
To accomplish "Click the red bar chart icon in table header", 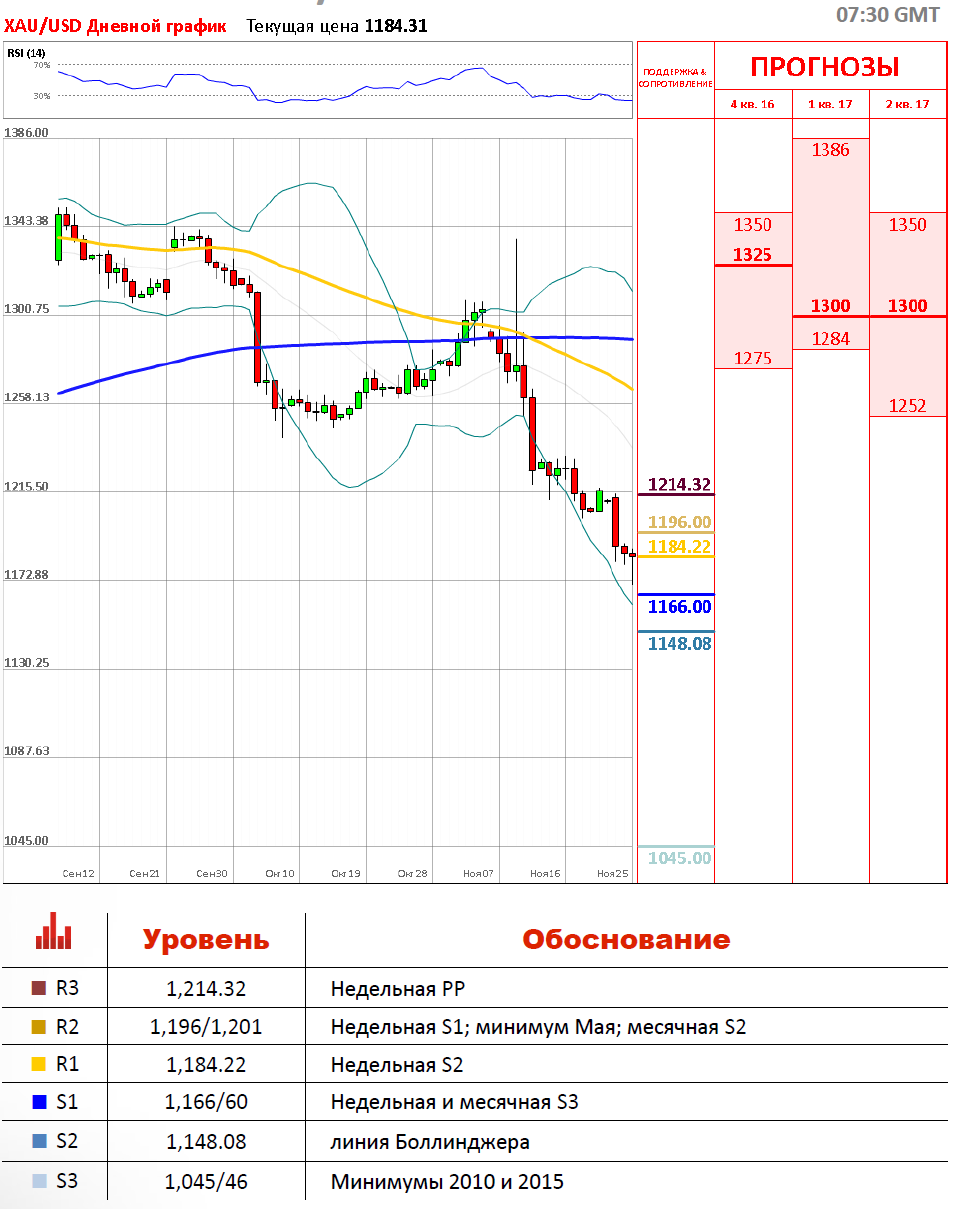I will [53, 930].
